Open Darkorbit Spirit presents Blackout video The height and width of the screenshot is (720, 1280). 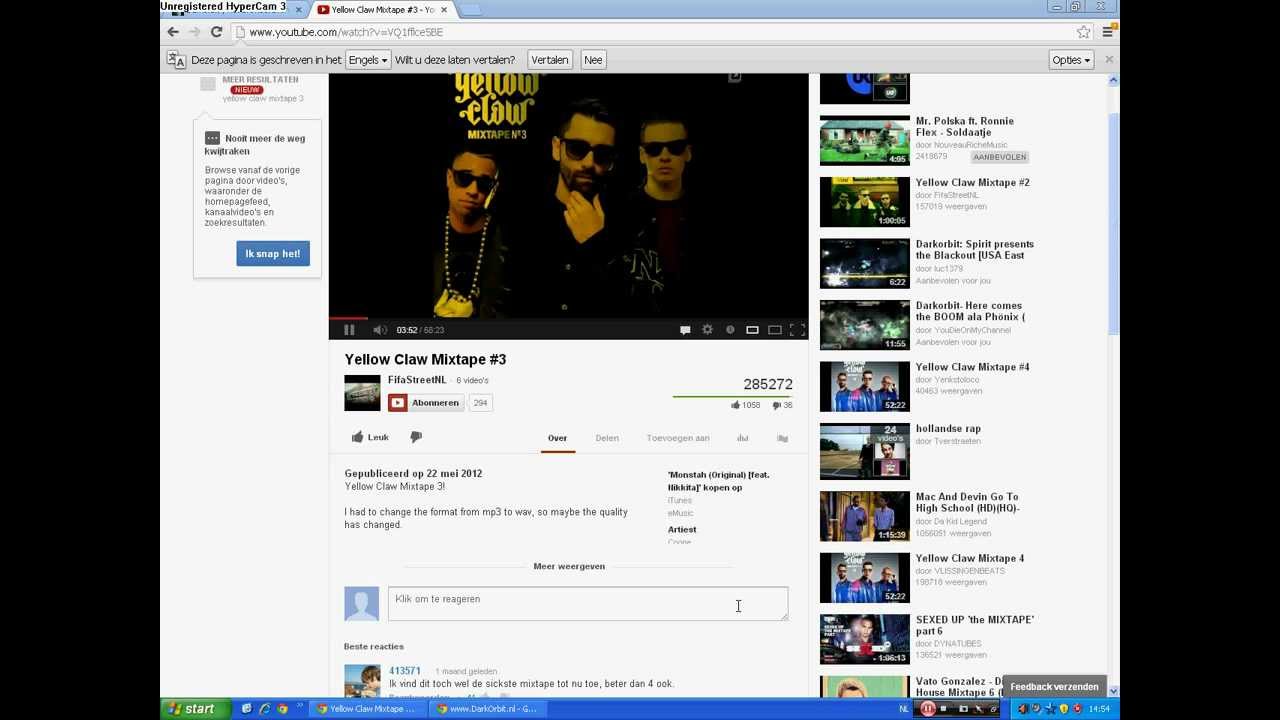(x=865, y=263)
